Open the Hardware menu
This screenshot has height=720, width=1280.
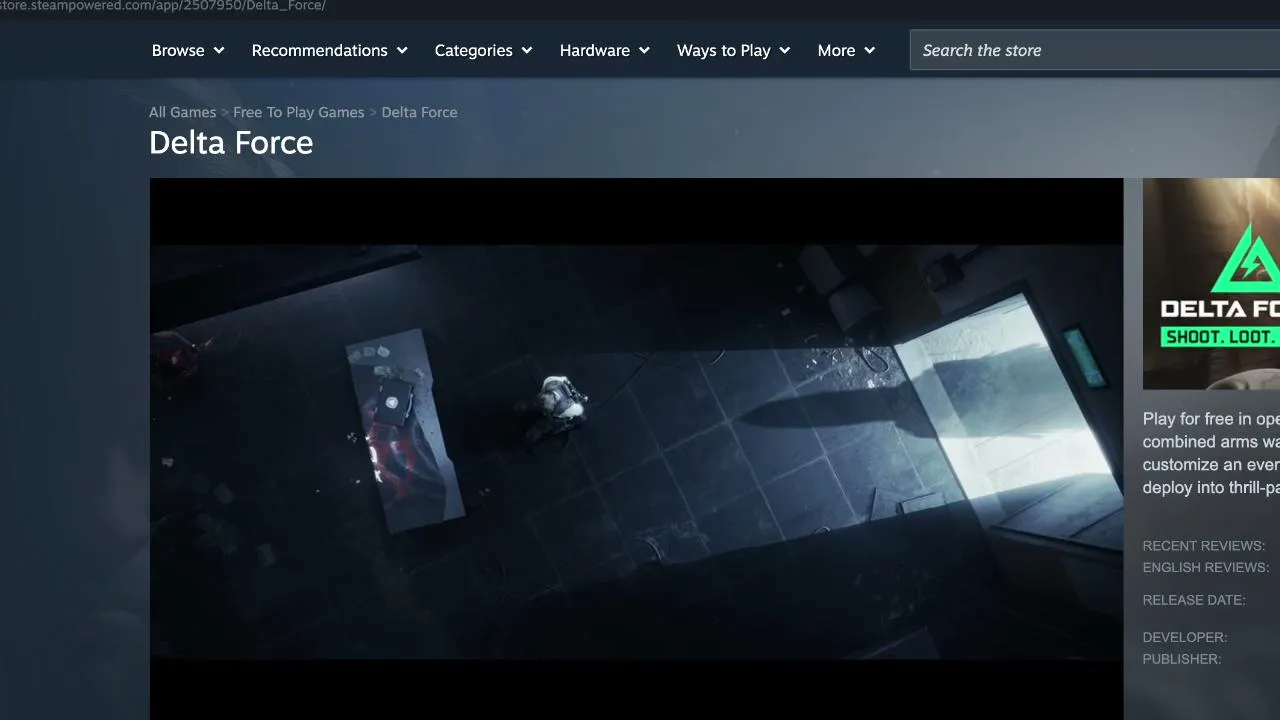[605, 50]
